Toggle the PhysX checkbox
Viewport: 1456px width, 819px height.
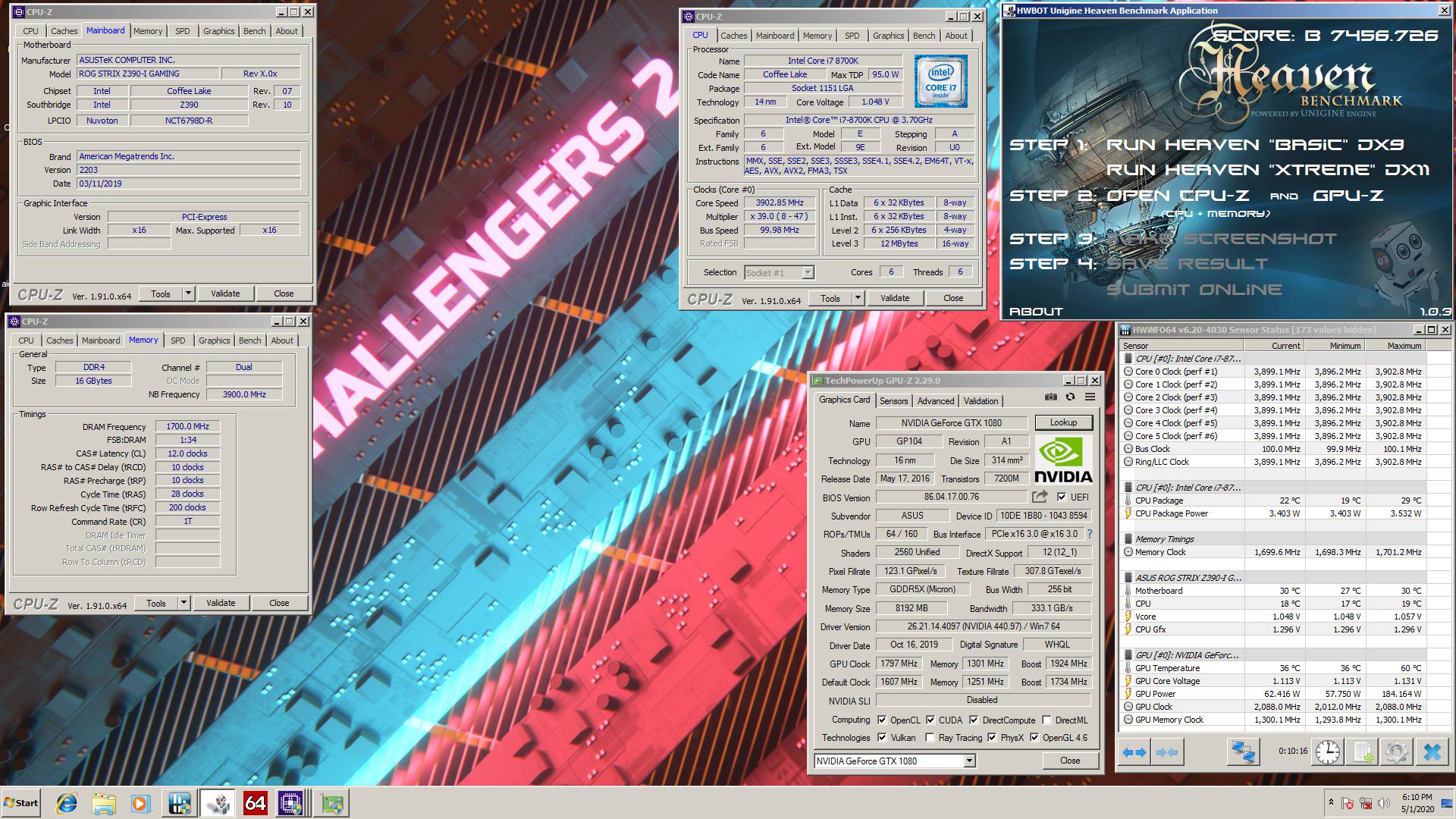pyautogui.click(x=992, y=737)
